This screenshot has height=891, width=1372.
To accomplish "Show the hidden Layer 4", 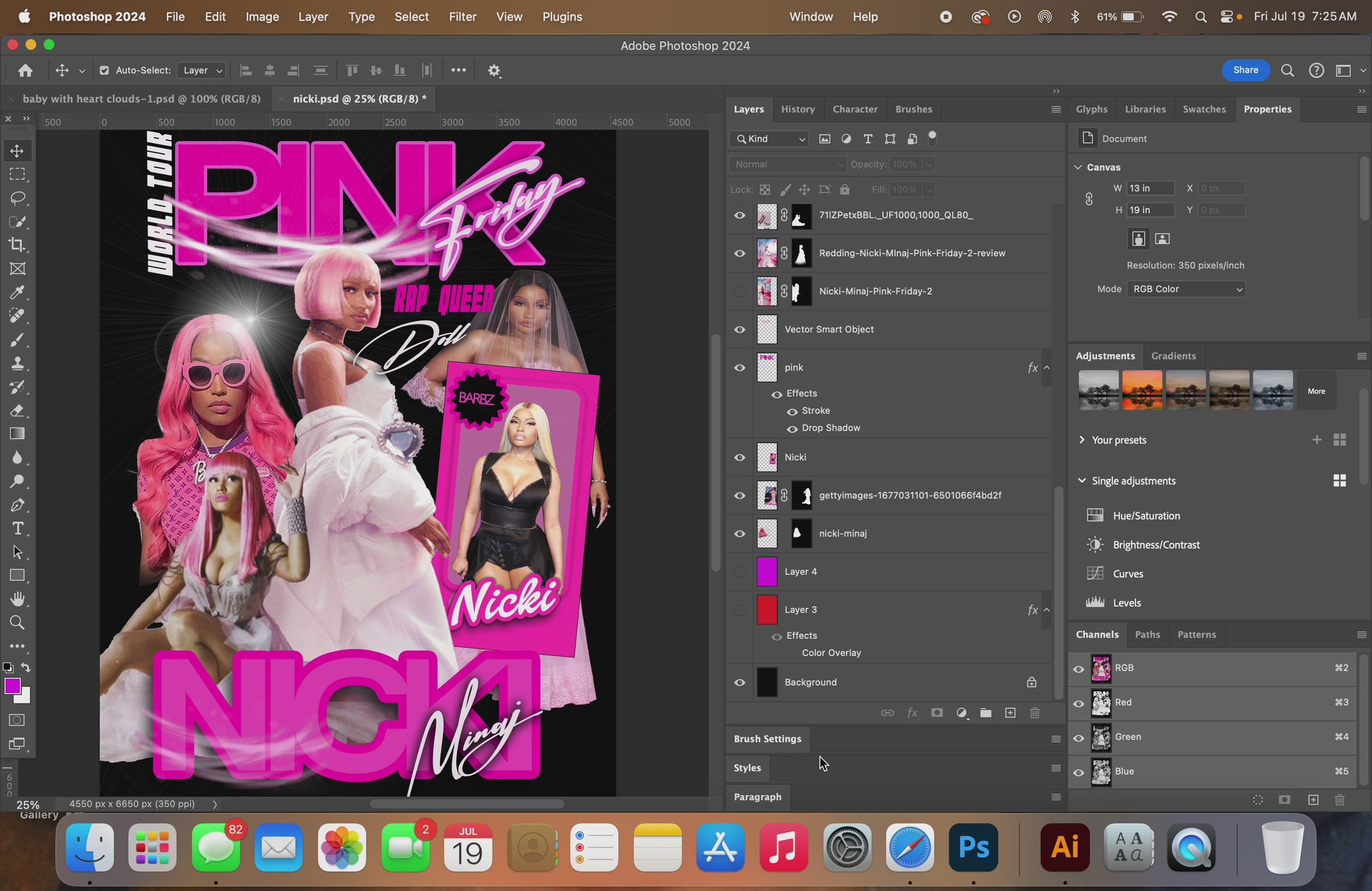I will (x=740, y=572).
